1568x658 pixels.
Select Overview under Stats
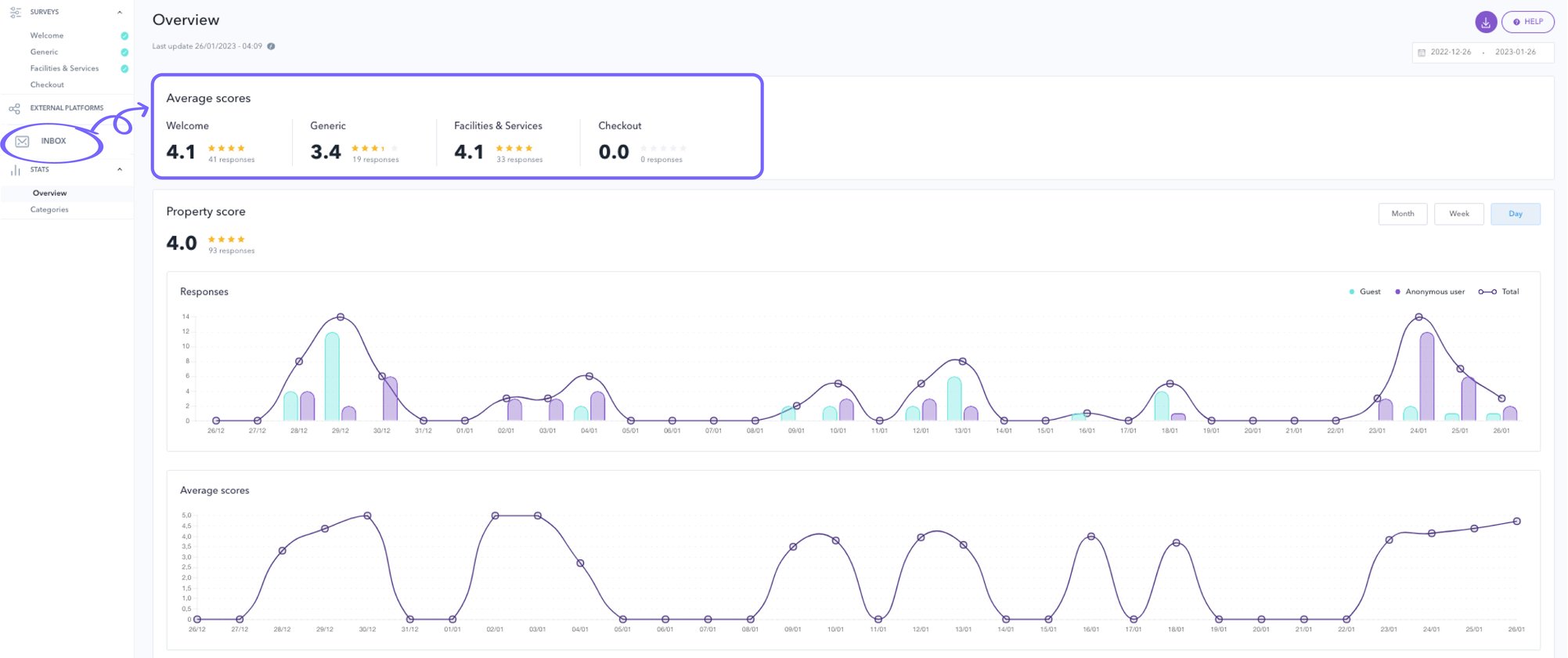click(49, 193)
